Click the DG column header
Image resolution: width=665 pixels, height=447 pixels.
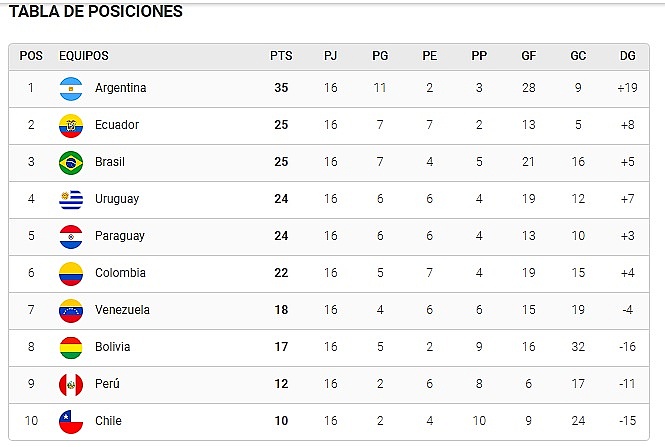pyautogui.click(x=627, y=56)
